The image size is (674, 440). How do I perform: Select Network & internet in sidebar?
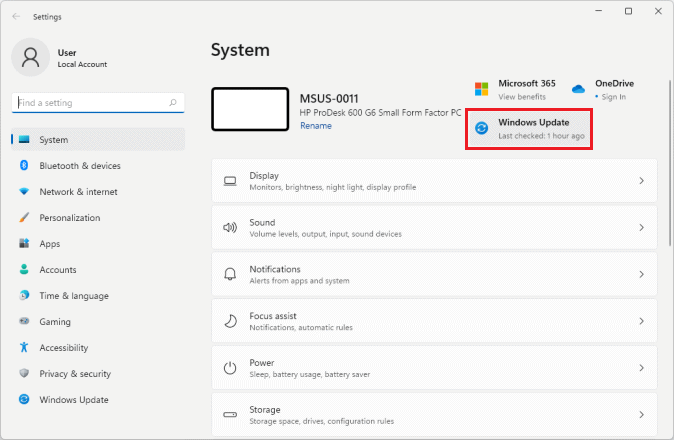[78, 192]
